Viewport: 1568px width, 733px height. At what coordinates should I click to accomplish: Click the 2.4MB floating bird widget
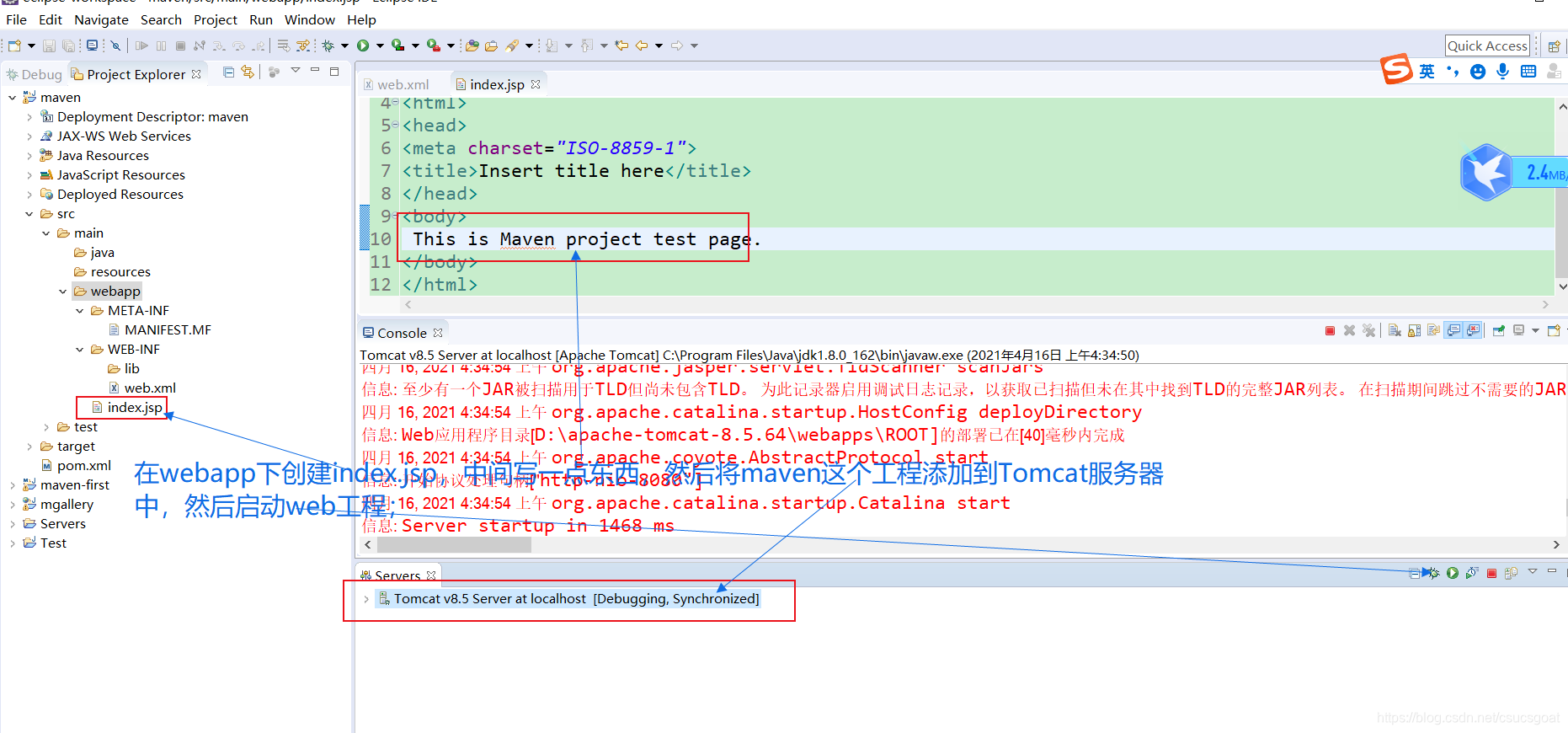[x=1513, y=172]
